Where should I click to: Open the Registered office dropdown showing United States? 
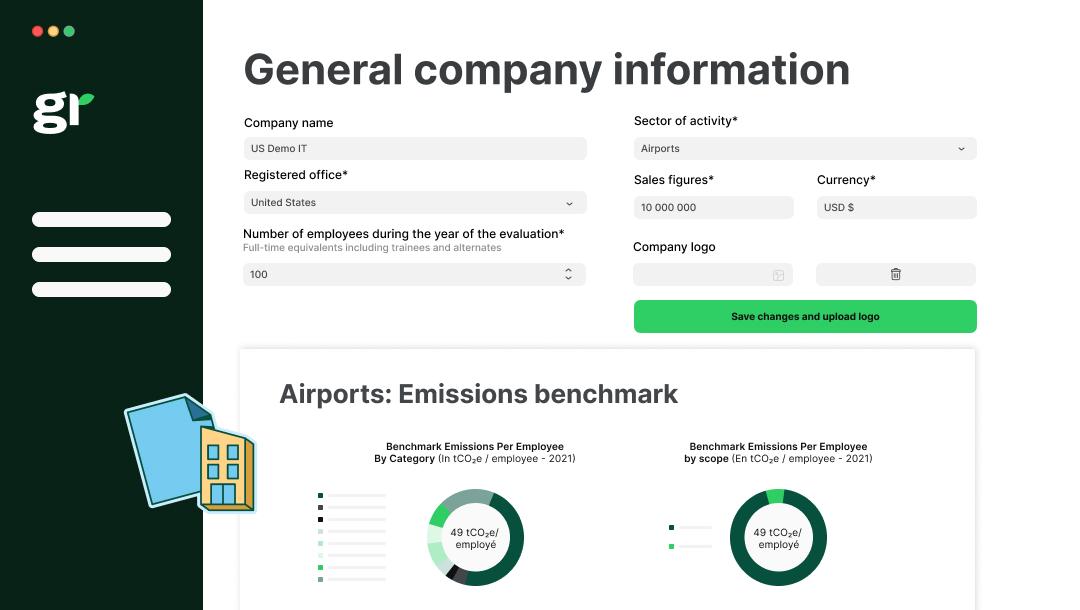pyautogui.click(x=415, y=203)
